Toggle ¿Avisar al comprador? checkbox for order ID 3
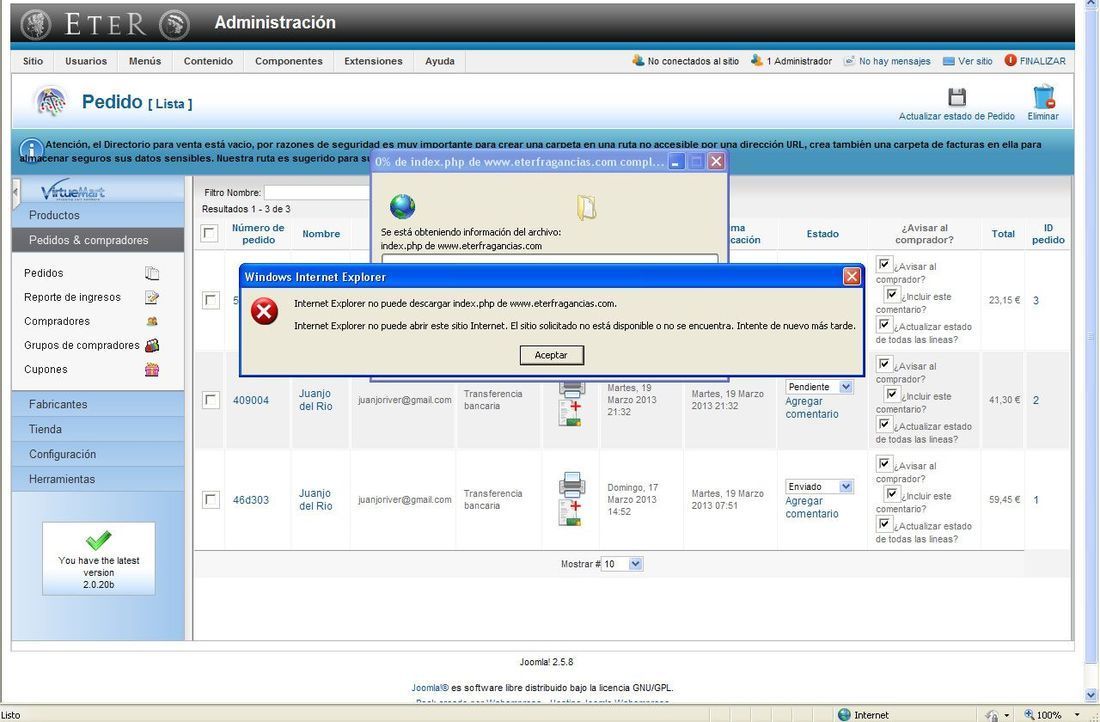Screen dimensions: 1100x722 coord(885,265)
